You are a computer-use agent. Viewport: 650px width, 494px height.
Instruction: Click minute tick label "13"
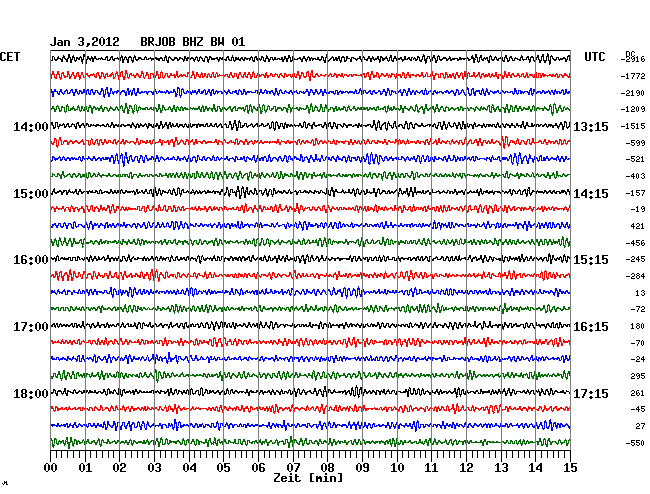click(x=501, y=467)
